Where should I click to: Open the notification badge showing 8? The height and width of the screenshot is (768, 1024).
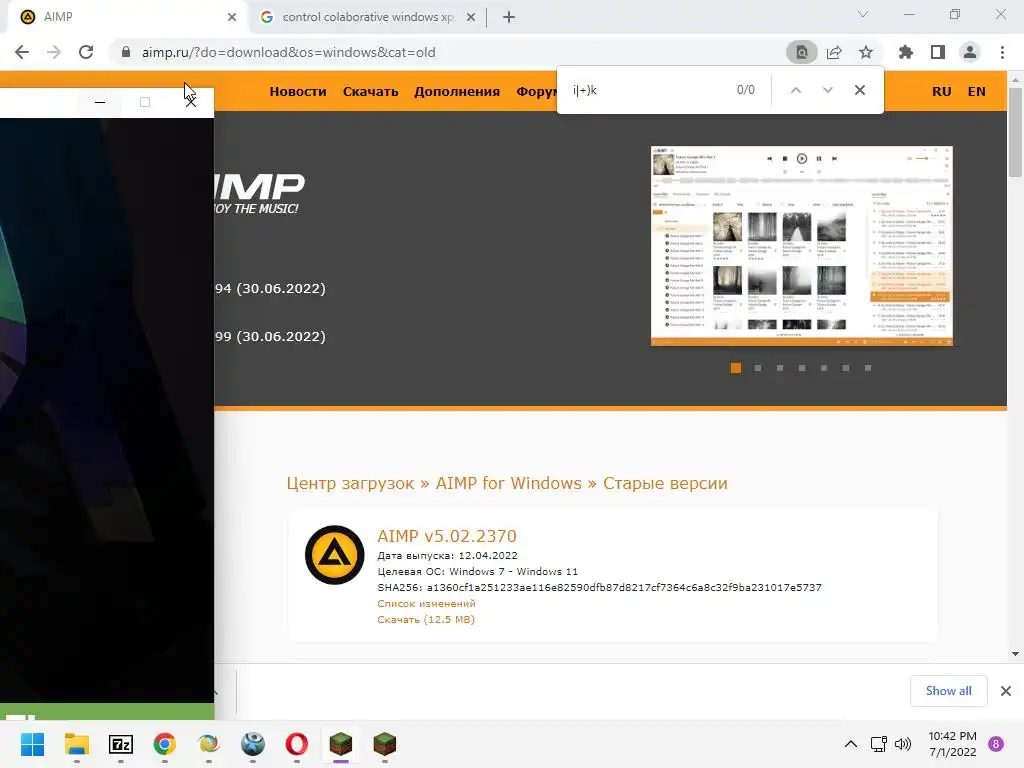pos(996,744)
